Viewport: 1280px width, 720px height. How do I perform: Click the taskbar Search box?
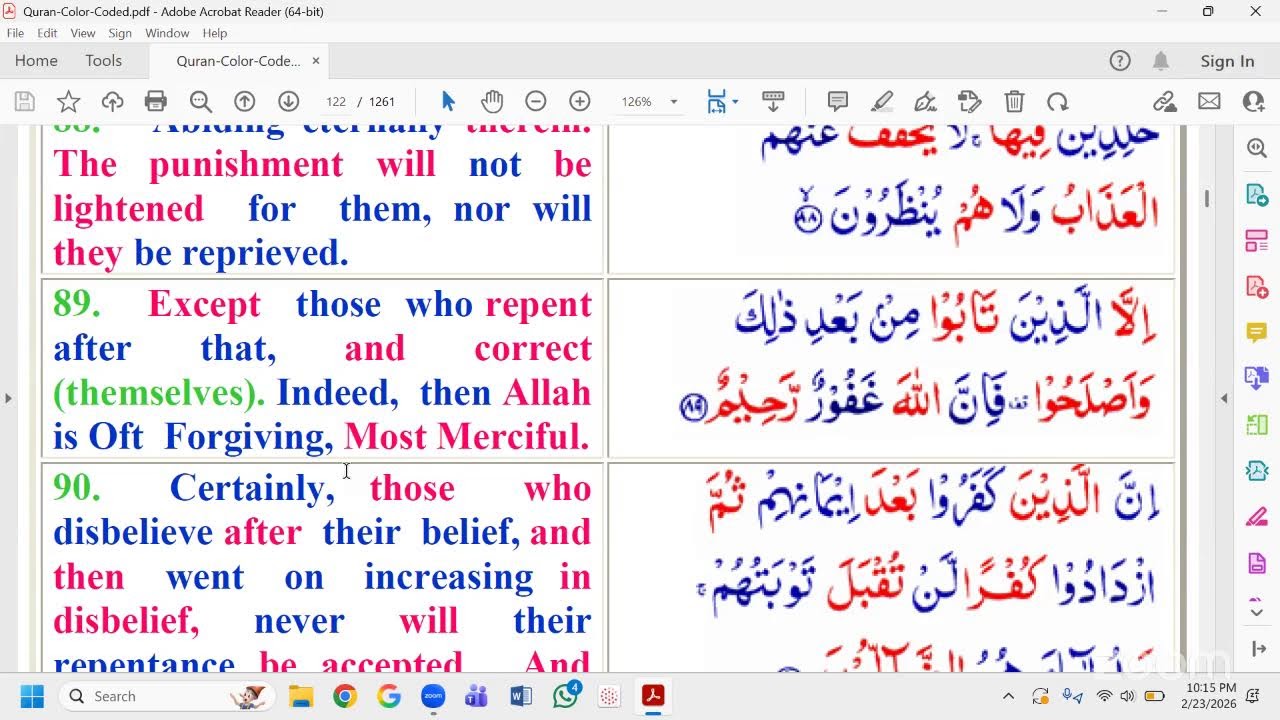[x=166, y=696]
